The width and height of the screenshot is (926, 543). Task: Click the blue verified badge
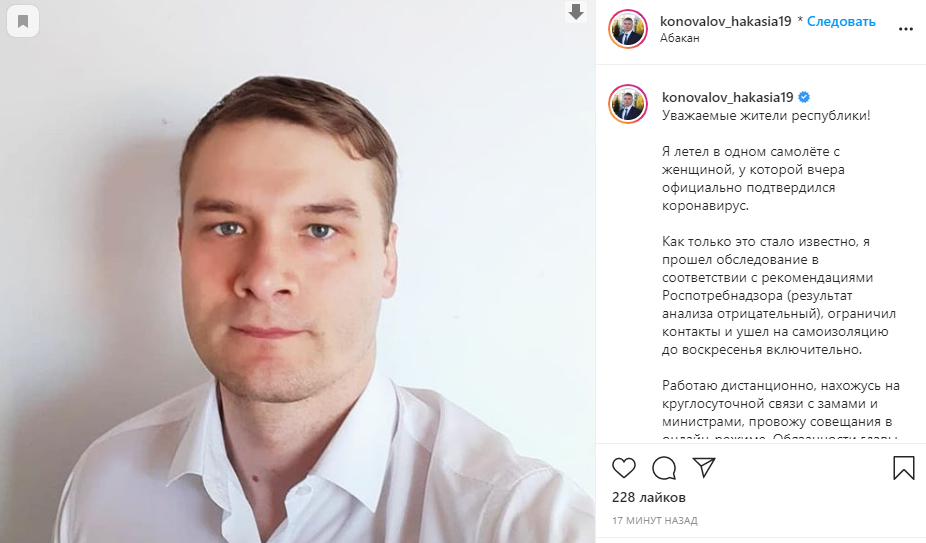[x=804, y=97]
